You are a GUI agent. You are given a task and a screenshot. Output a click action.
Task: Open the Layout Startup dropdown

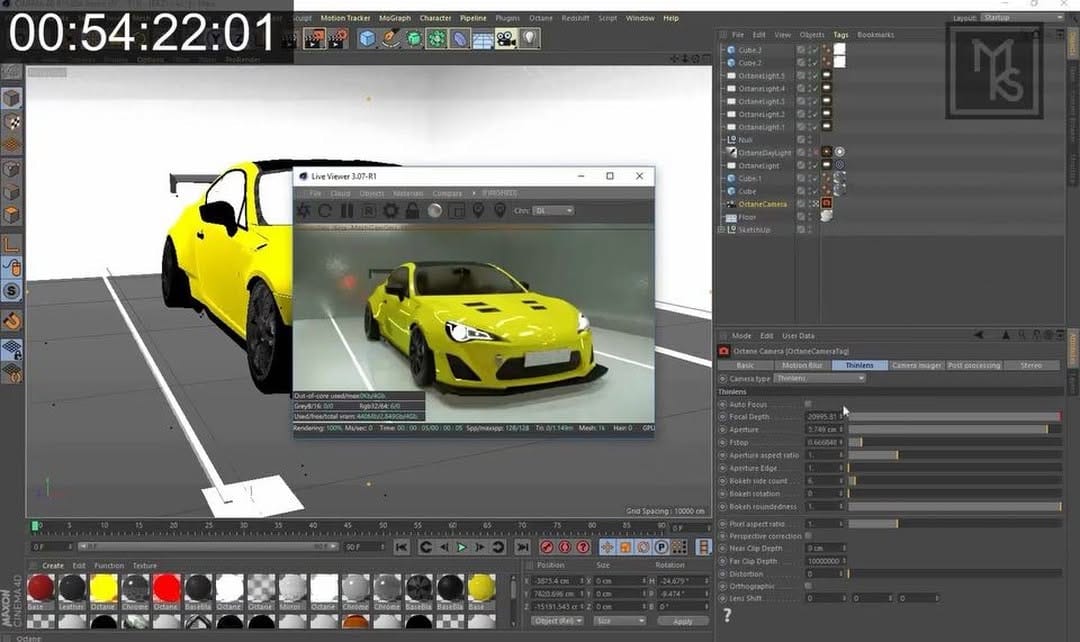pyautogui.click(x=1022, y=18)
